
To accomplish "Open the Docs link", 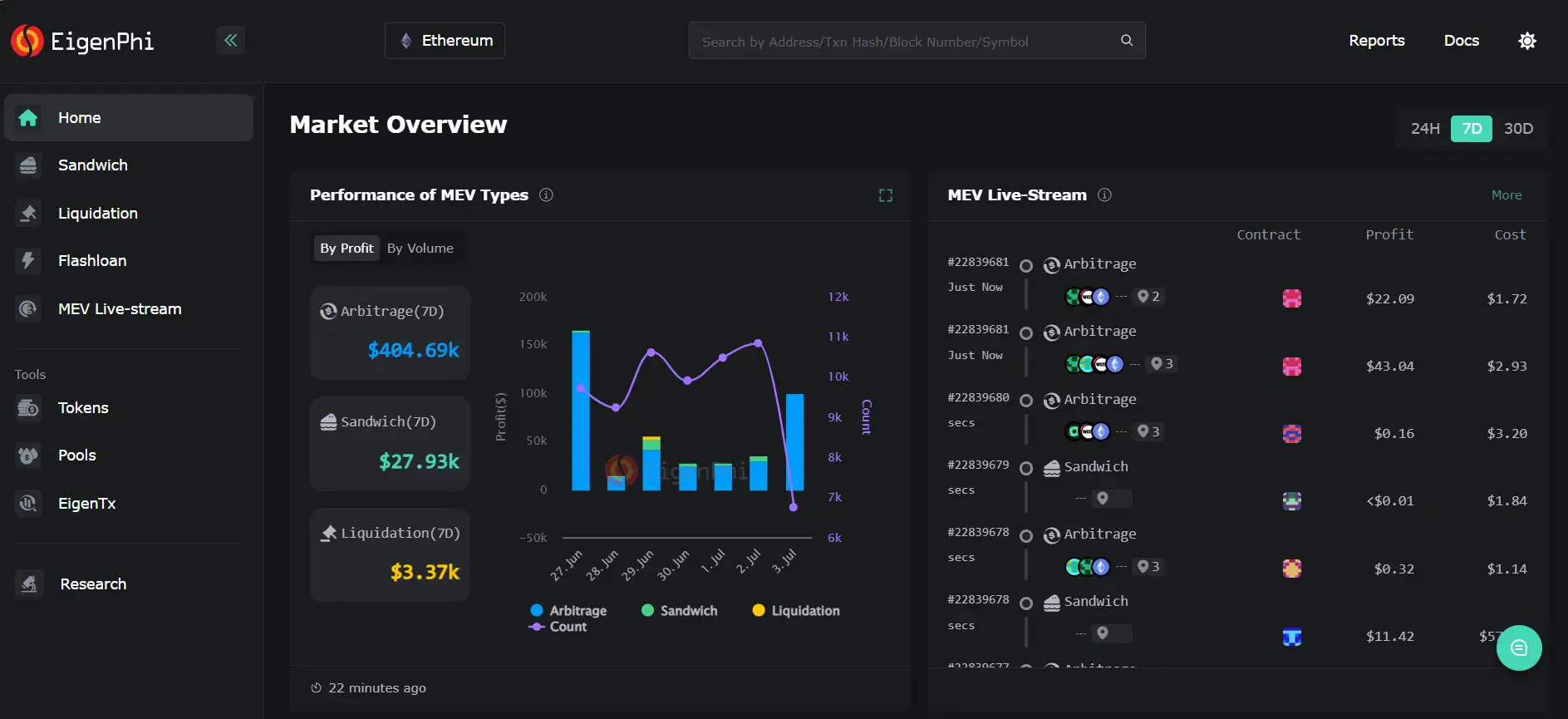I will point(1461,41).
